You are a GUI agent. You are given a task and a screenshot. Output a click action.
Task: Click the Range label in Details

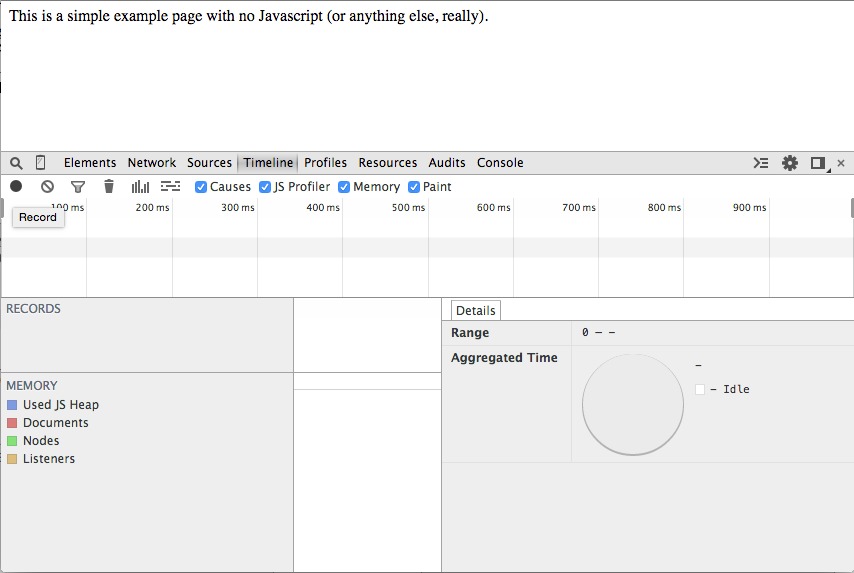pyautogui.click(x=469, y=333)
